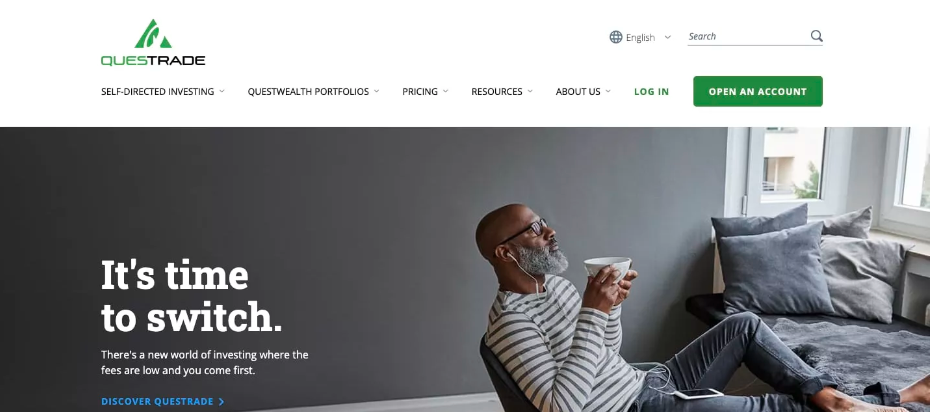Viewport: 931px width, 412px height.
Task: Open the About Us menu
Action: point(578,91)
